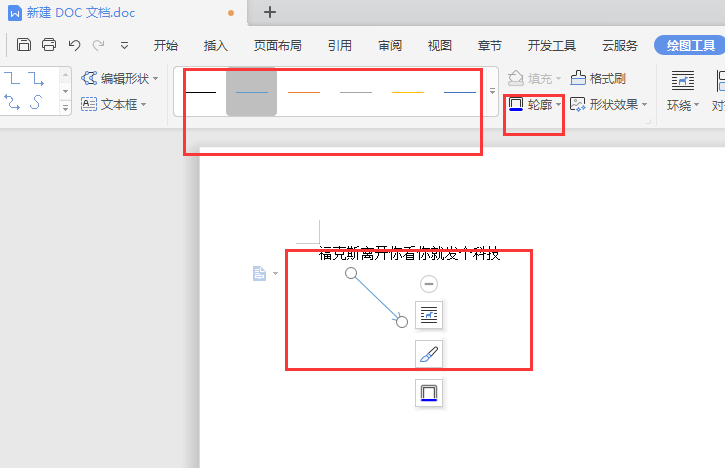Click the line's start handle
Screen dimensions: 725x468
coord(351,273)
